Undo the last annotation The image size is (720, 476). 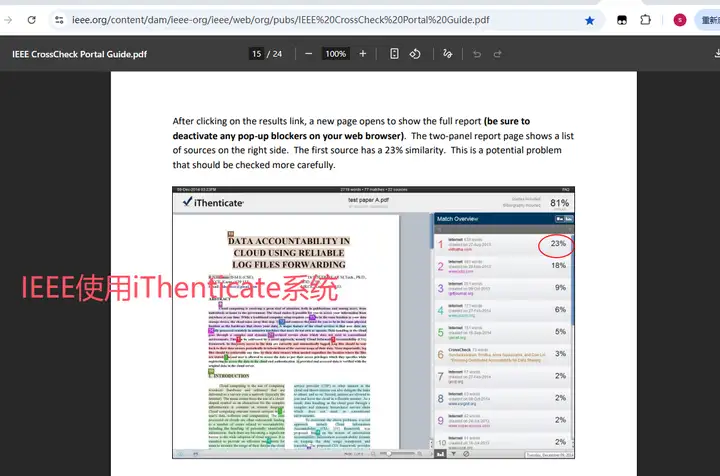point(477,54)
